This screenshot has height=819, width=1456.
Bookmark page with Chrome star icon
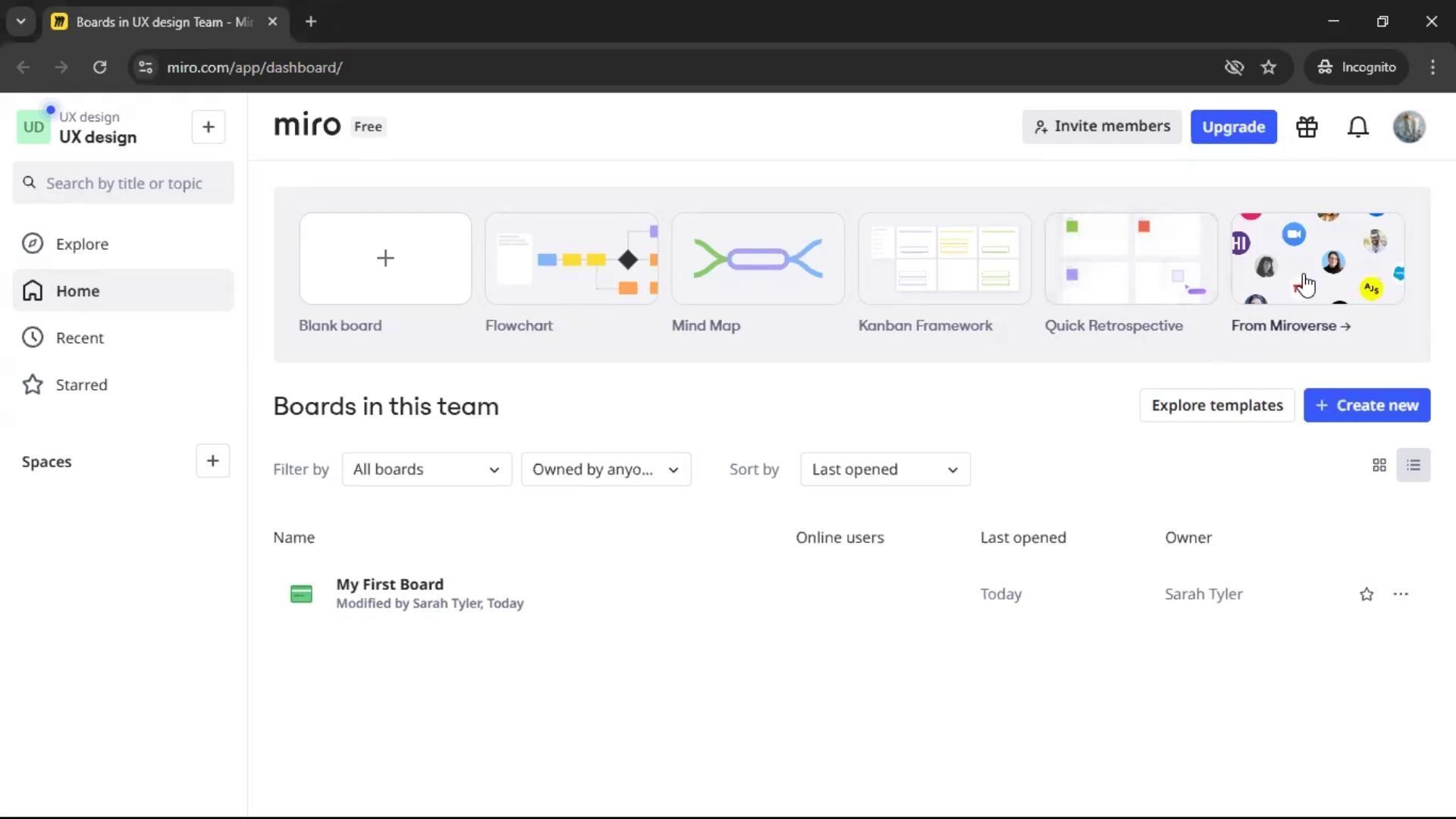(1269, 67)
